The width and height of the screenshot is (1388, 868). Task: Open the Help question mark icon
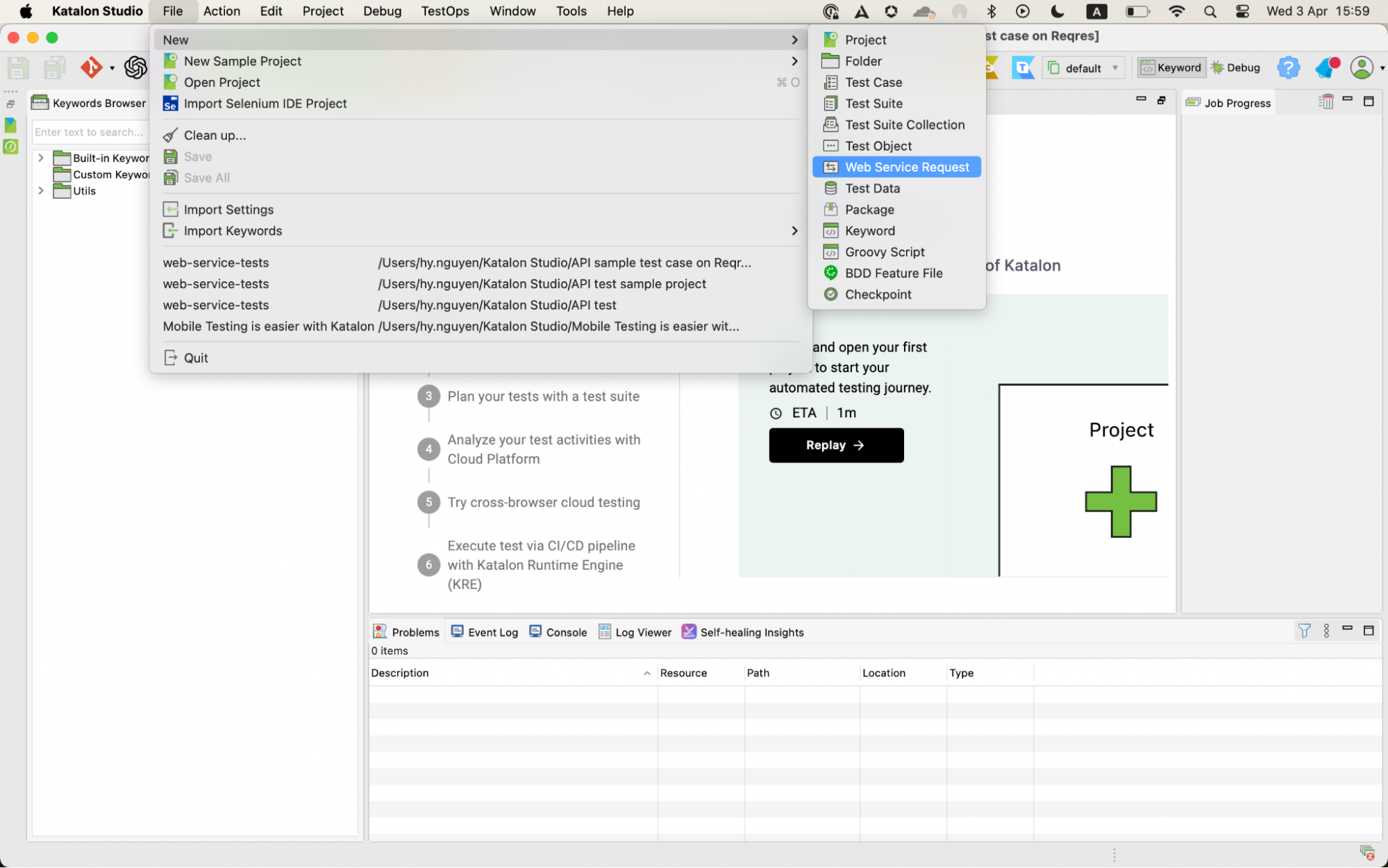coord(1288,67)
